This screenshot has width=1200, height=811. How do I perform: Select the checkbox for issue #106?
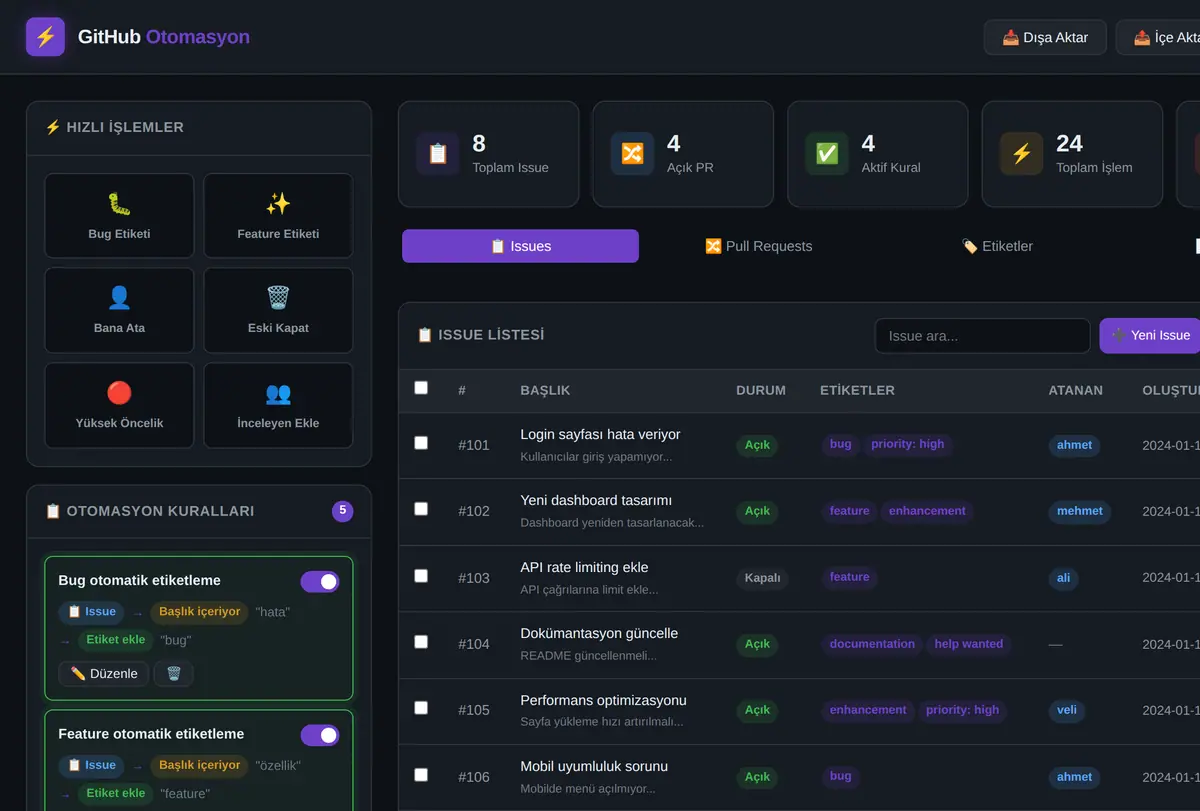coord(421,774)
